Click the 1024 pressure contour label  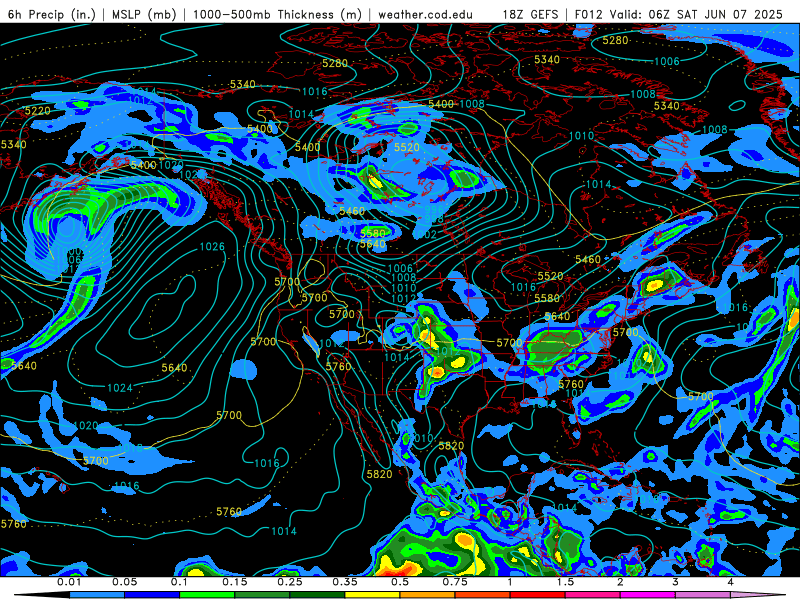click(120, 388)
